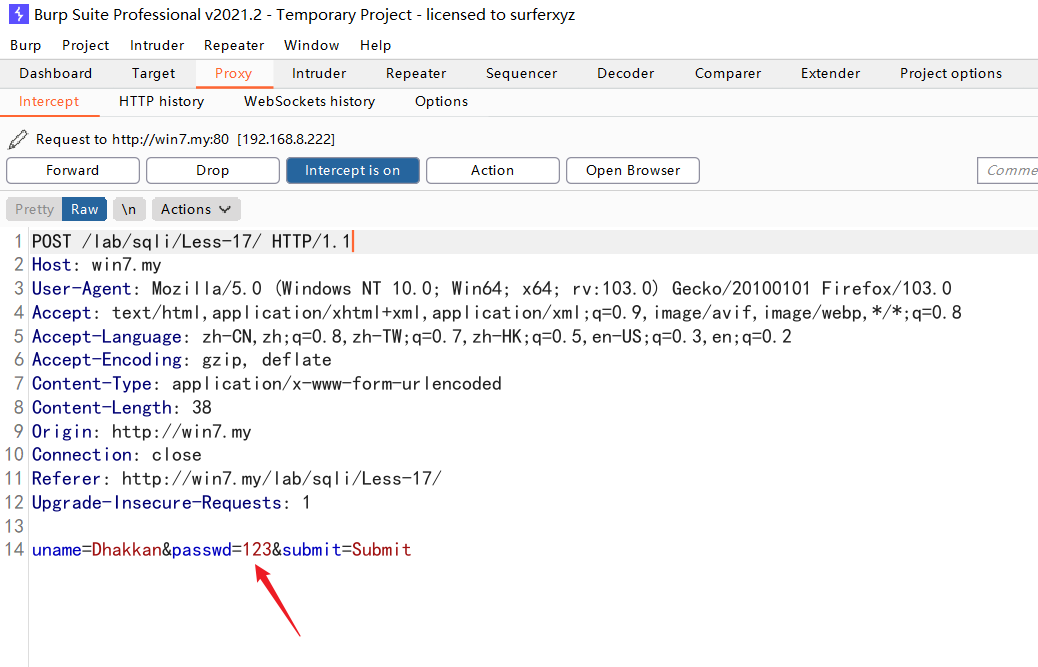Open the Burp menu

point(26,45)
